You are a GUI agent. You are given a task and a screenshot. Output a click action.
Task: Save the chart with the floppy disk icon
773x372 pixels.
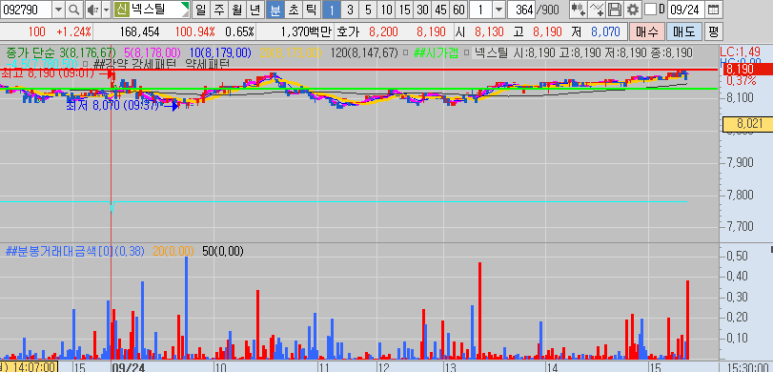tap(615, 9)
